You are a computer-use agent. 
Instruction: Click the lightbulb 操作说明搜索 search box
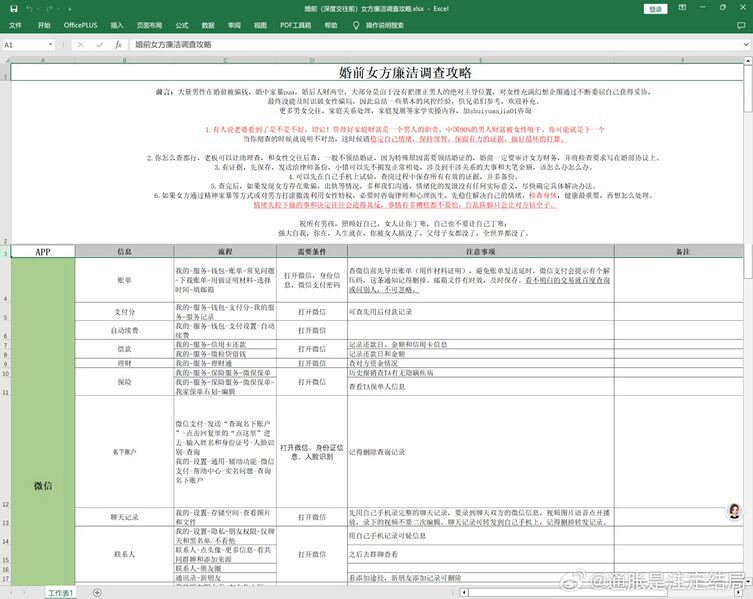pos(379,25)
